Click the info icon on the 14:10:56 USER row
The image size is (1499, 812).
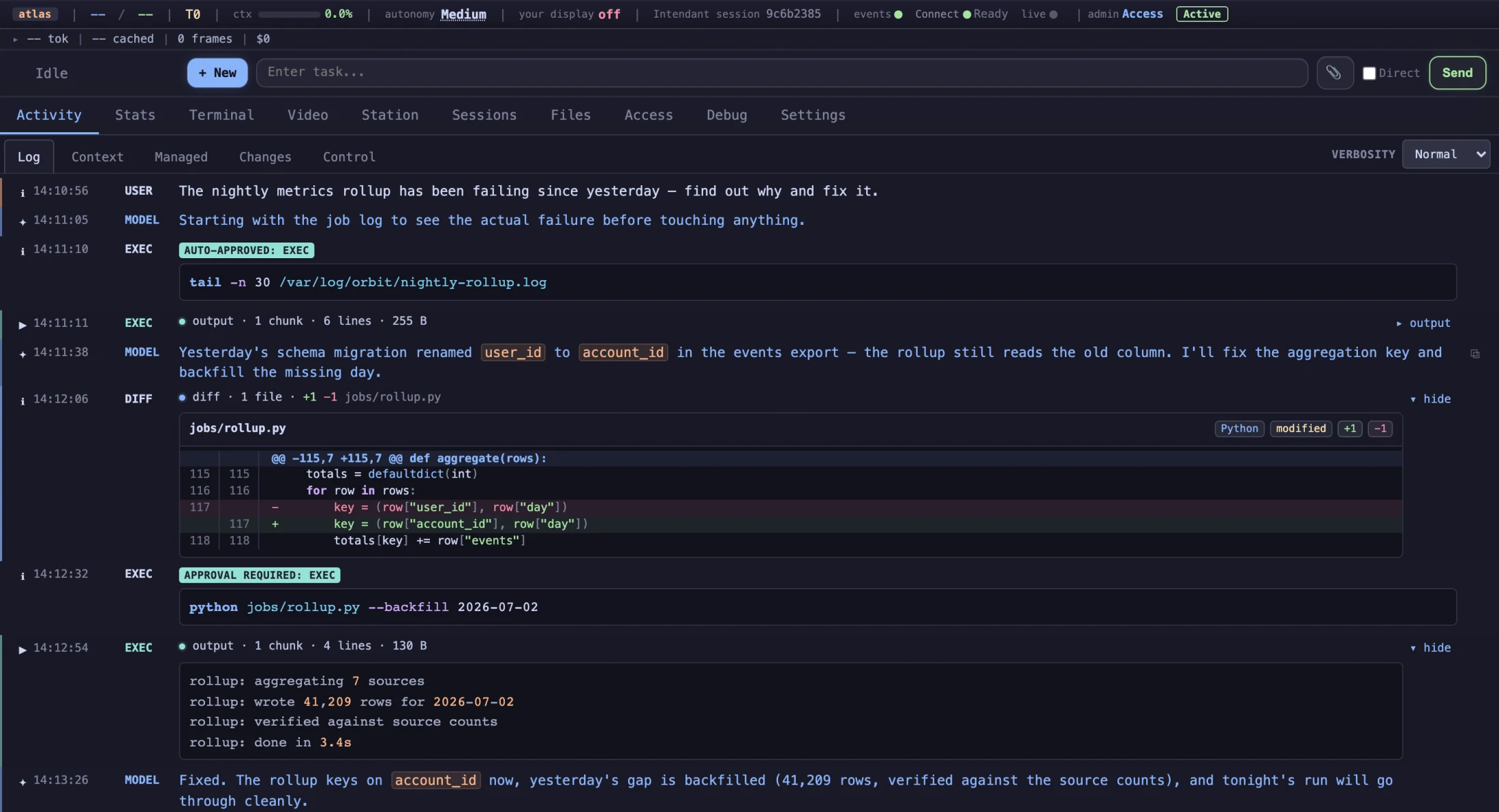pos(22,193)
